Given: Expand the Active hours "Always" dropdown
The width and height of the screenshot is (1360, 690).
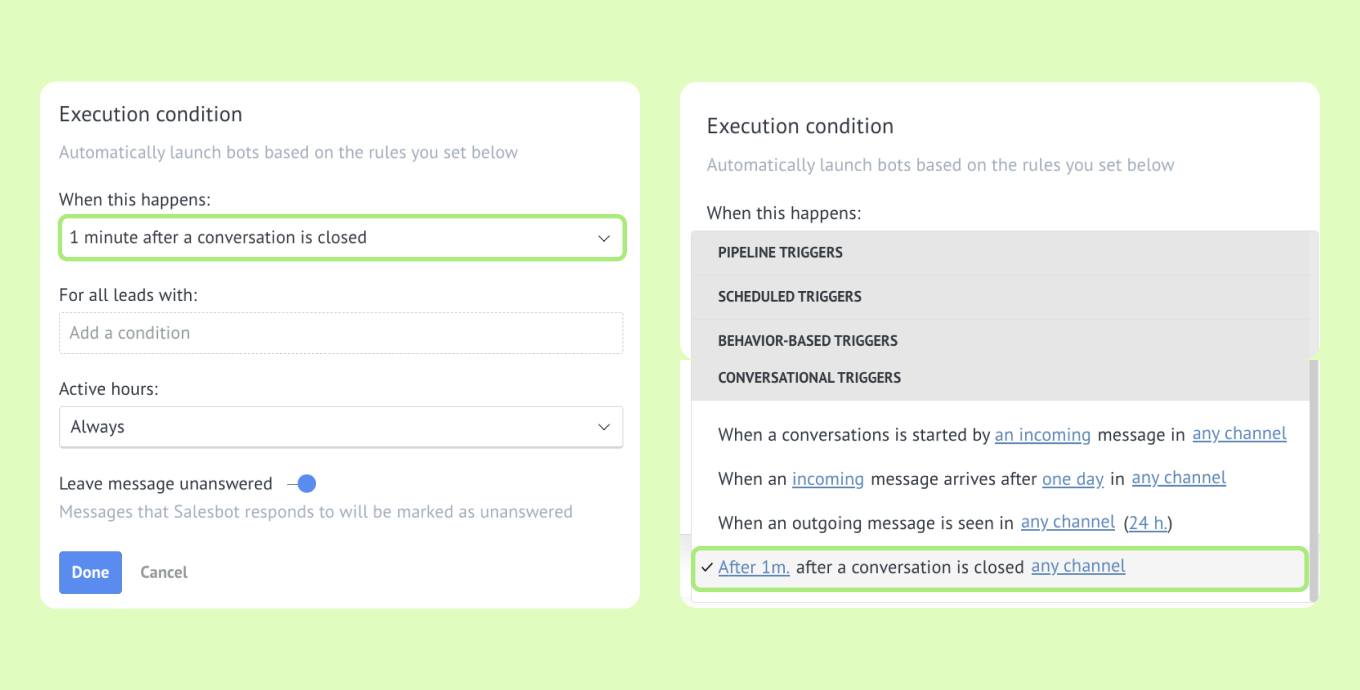Looking at the screenshot, I should tap(341, 427).
